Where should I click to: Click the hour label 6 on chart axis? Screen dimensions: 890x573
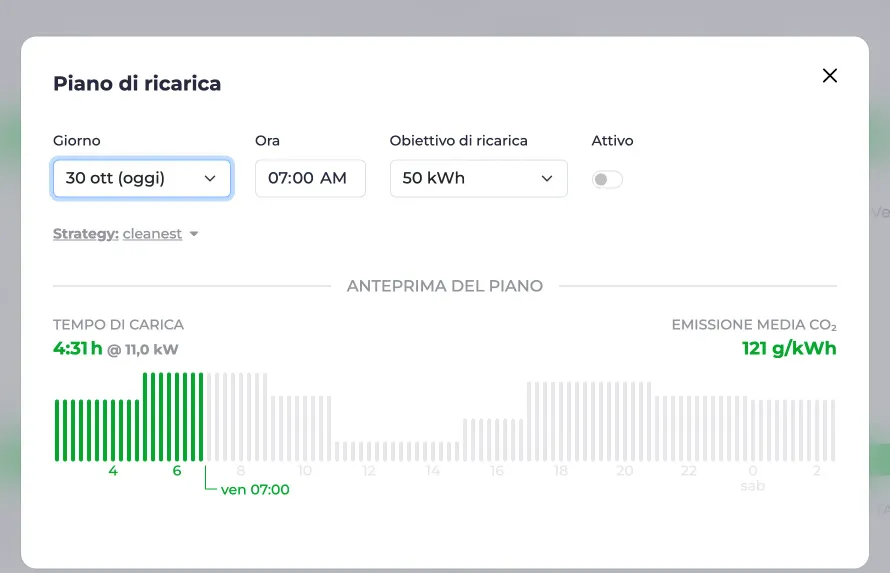(177, 471)
